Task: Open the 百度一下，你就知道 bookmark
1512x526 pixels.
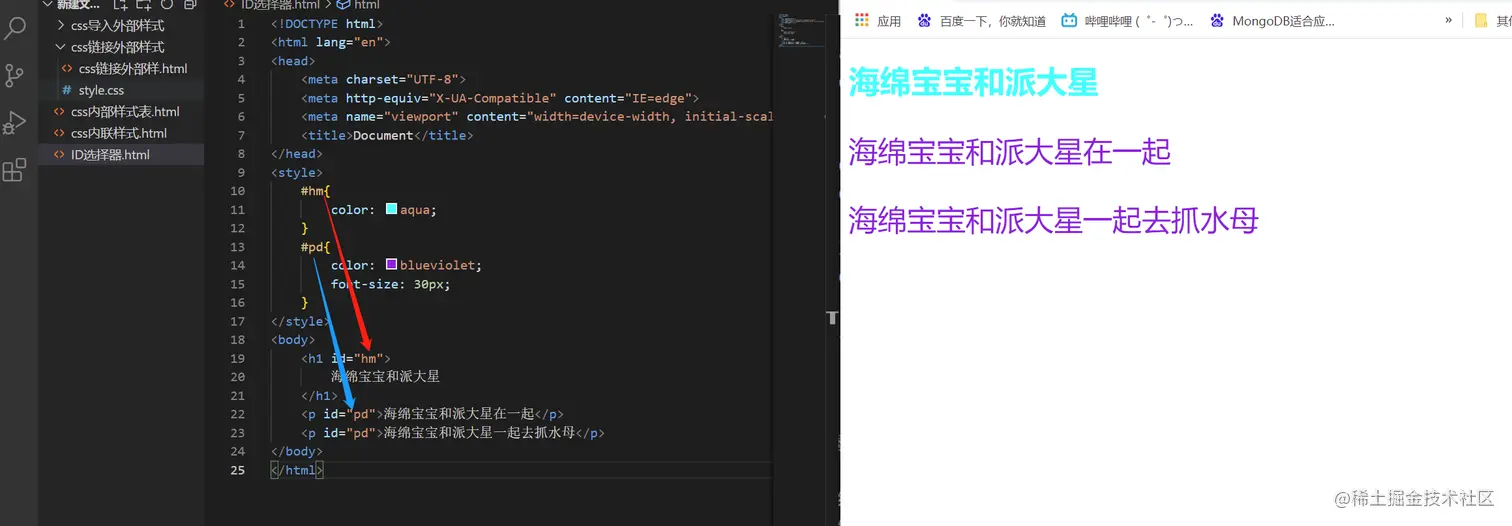Action: coord(981,20)
